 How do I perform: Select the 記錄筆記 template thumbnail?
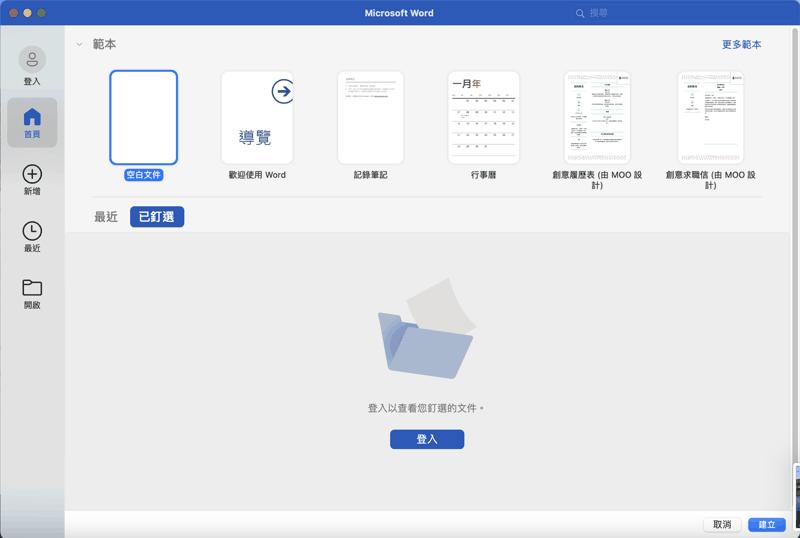pos(370,117)
